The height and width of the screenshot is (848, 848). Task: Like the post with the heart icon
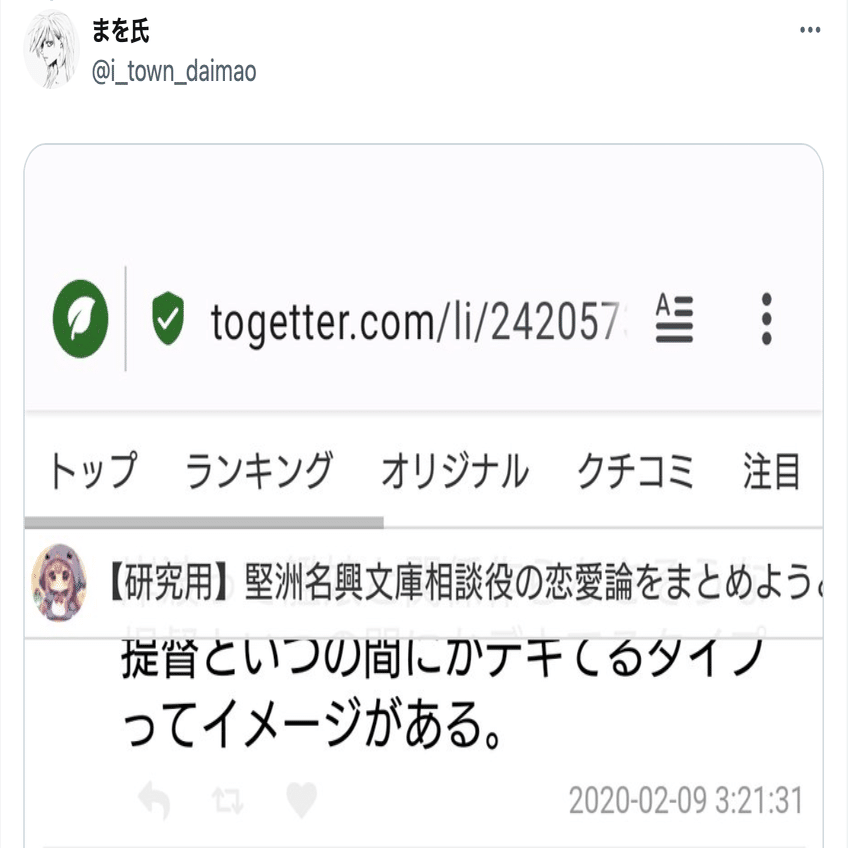click(301, 799)
